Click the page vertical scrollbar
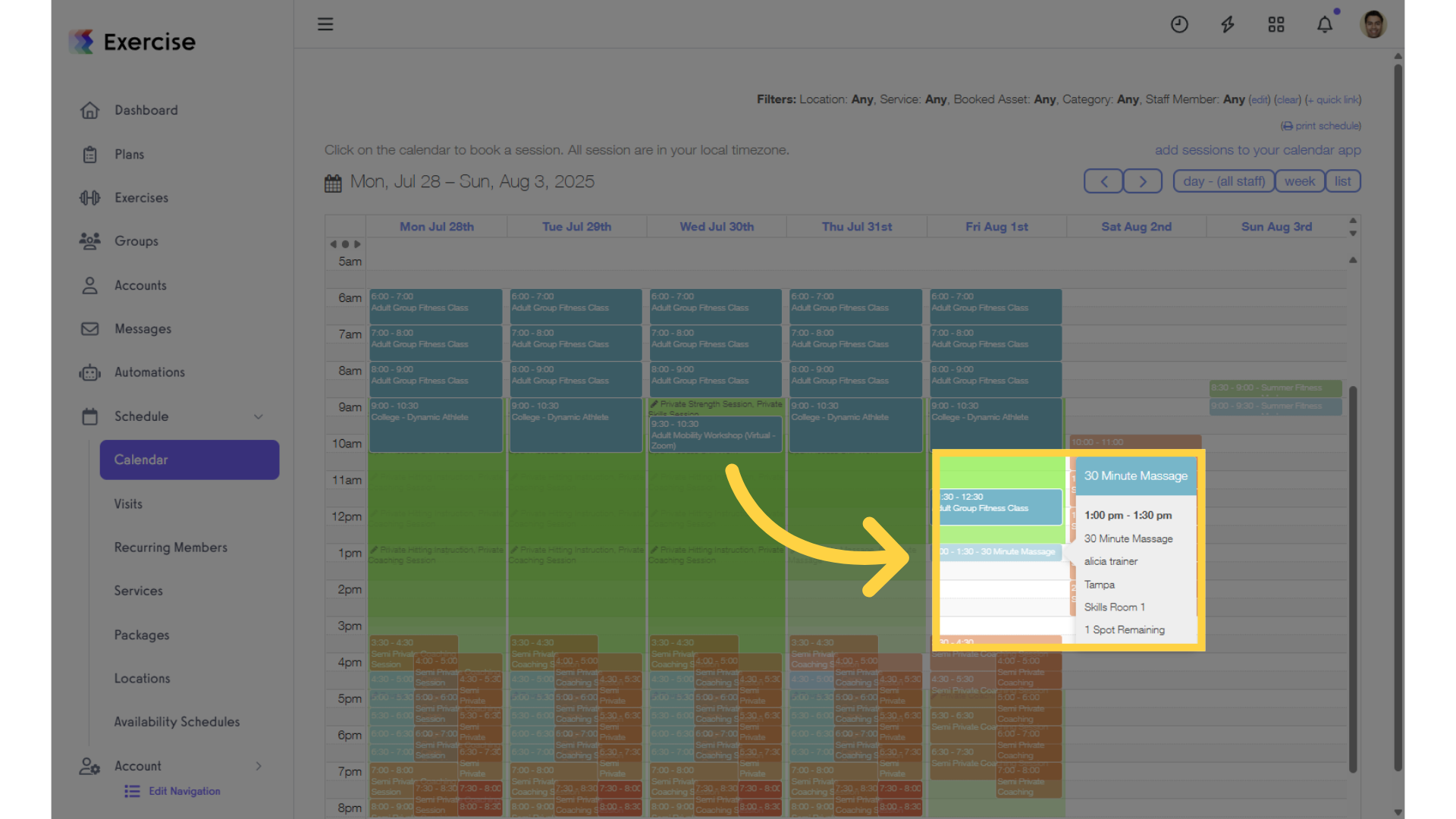 pyautogui.click(x=1398, y=417)
